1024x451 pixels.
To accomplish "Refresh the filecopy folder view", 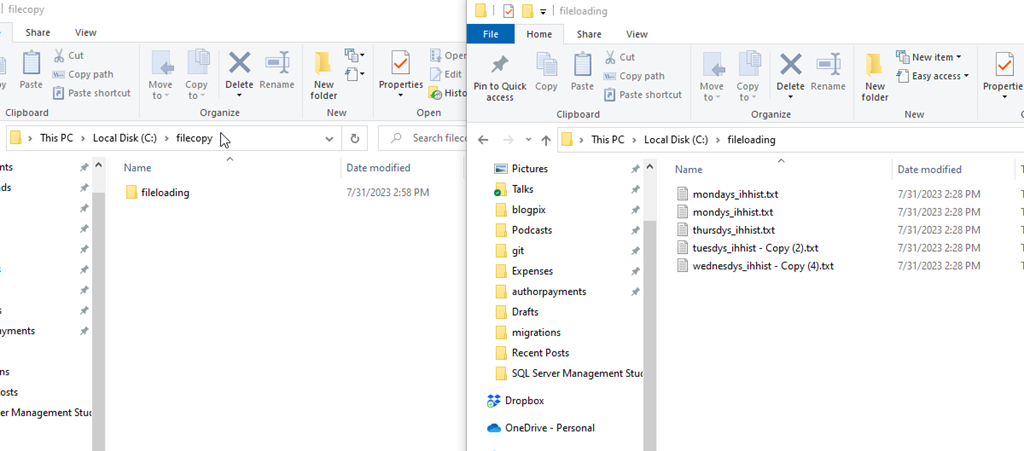I will 355,138.
